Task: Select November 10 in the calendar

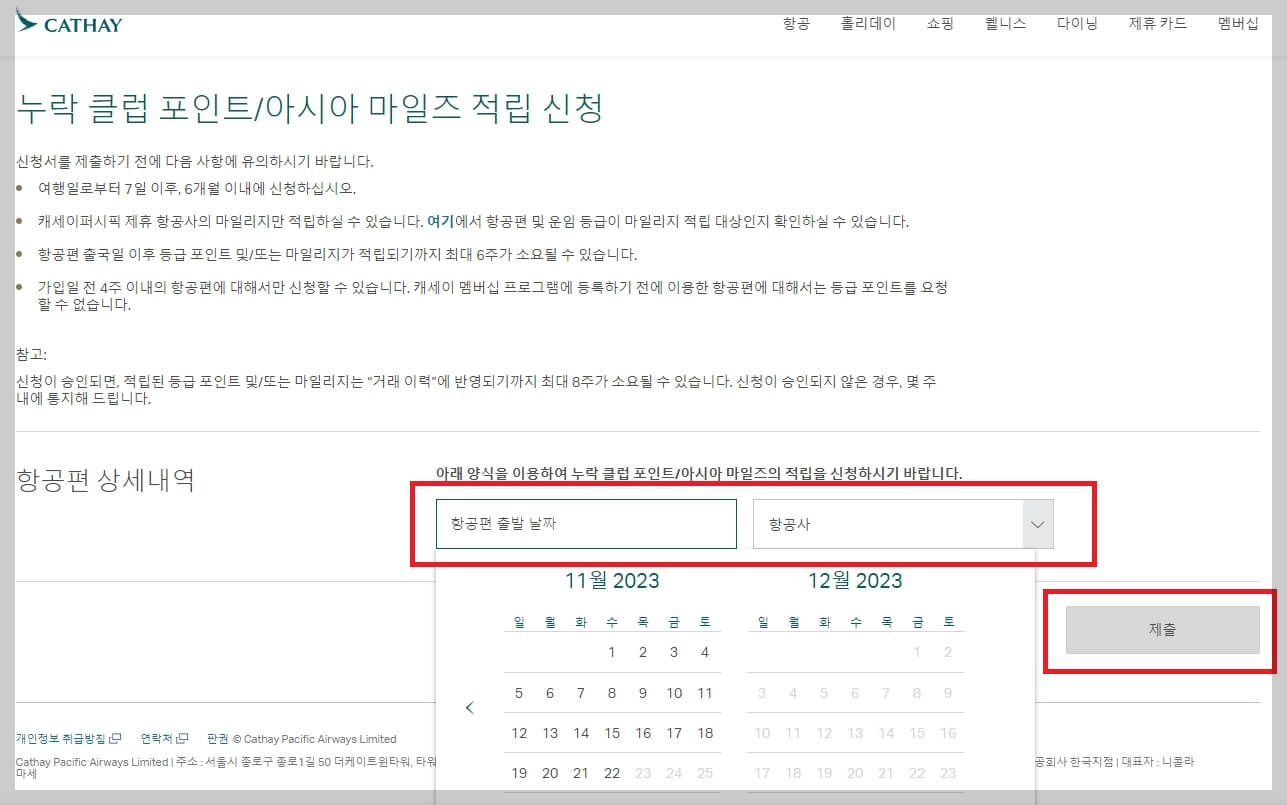Action: [674, 693]
